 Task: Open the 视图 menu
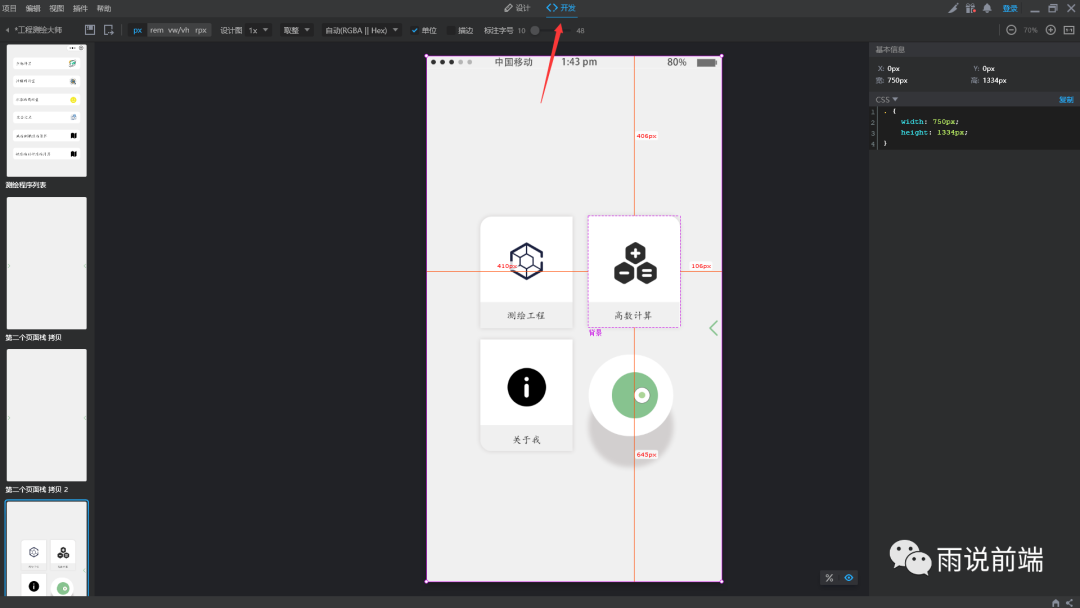click(56, 8)
